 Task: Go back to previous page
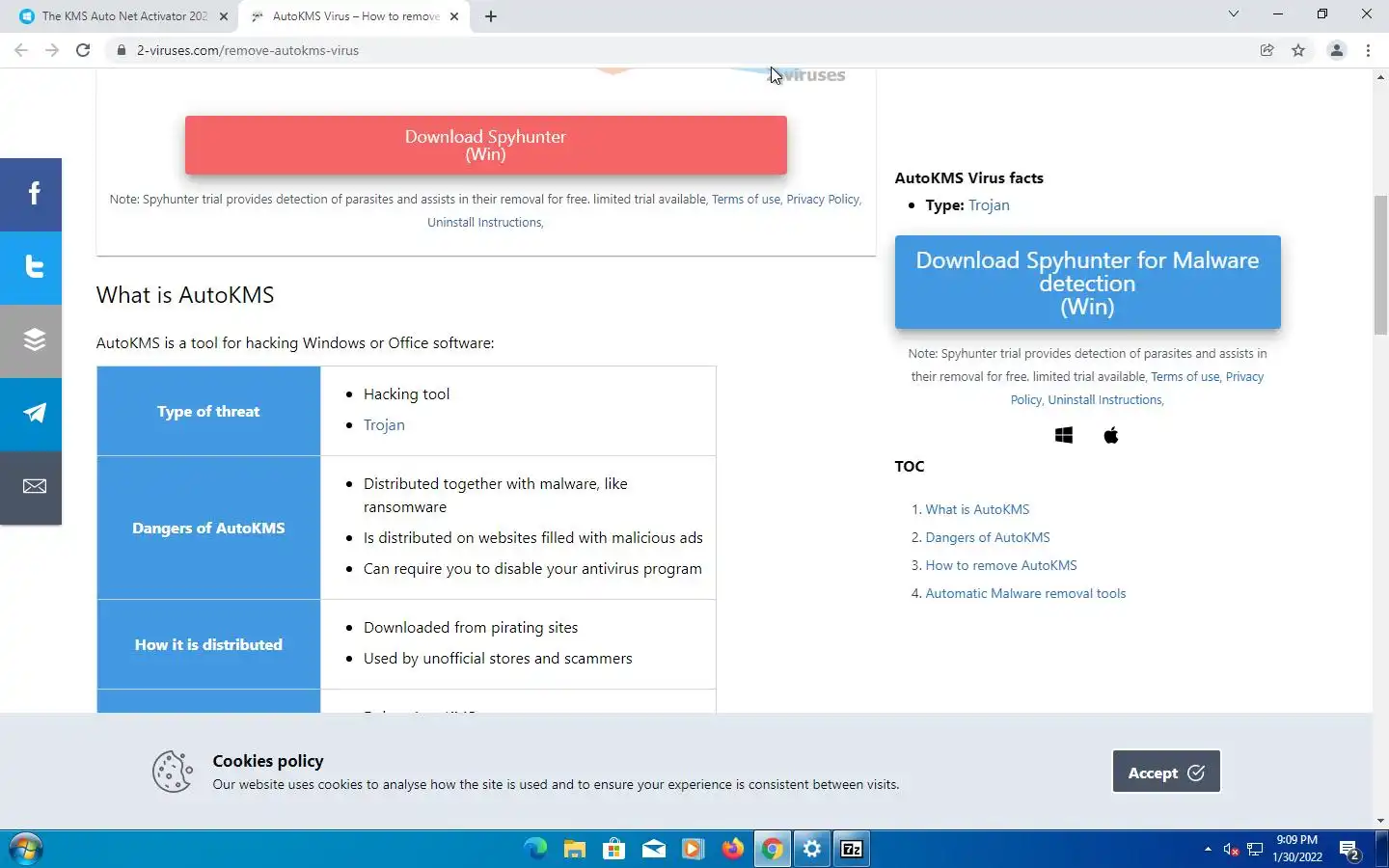pos(21,50)
